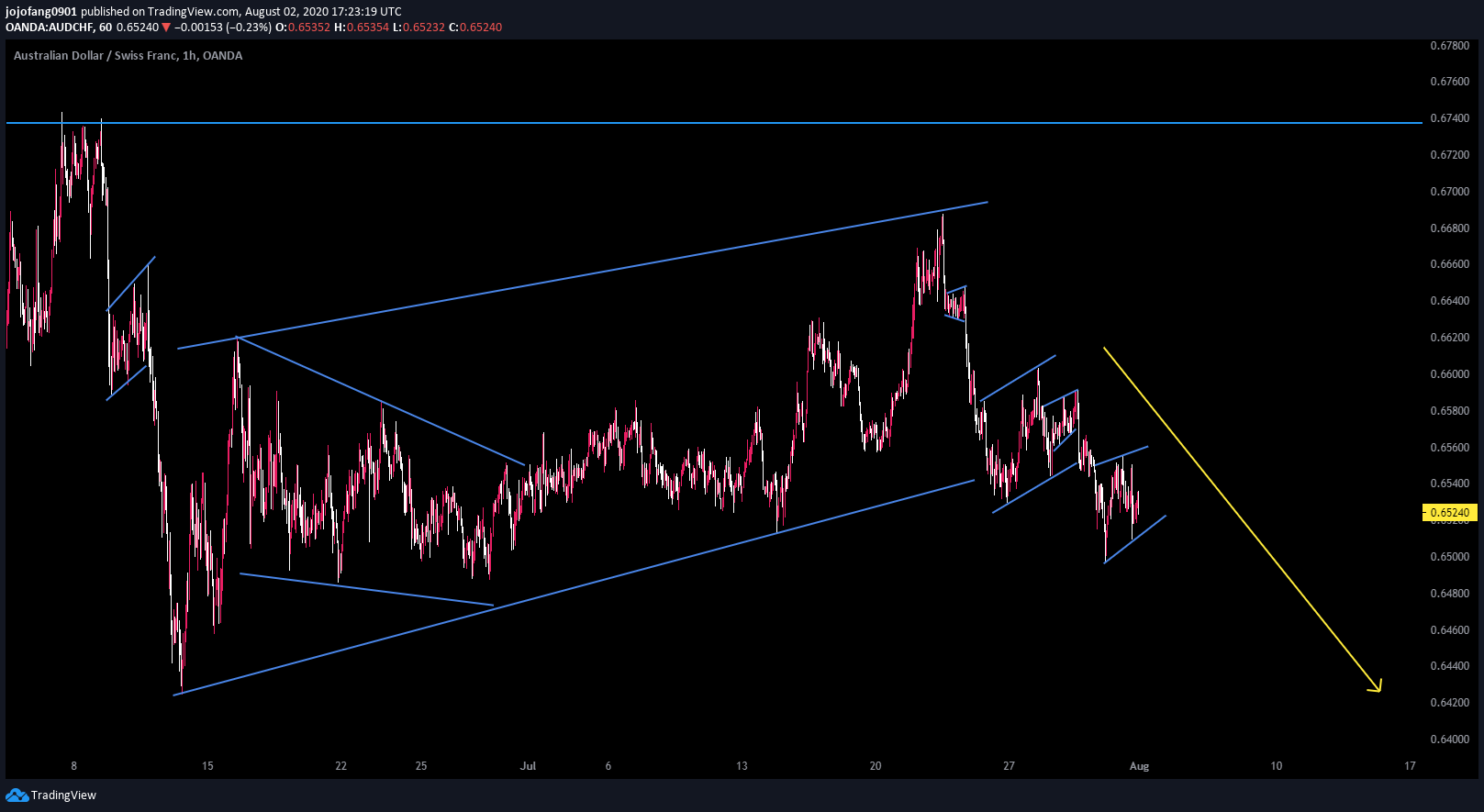The image size is (1484, 812).
Task: Select the horizontal blue resistance line
Action: tap(714, 122)
